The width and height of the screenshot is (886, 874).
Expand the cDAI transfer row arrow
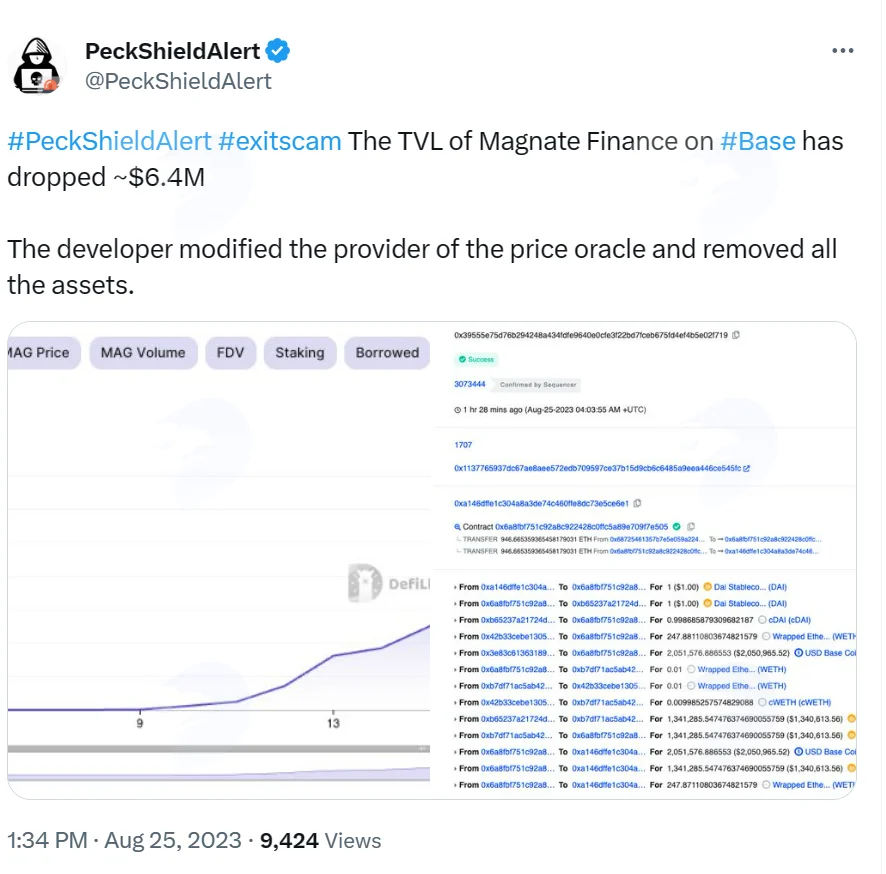pos(455,620)
